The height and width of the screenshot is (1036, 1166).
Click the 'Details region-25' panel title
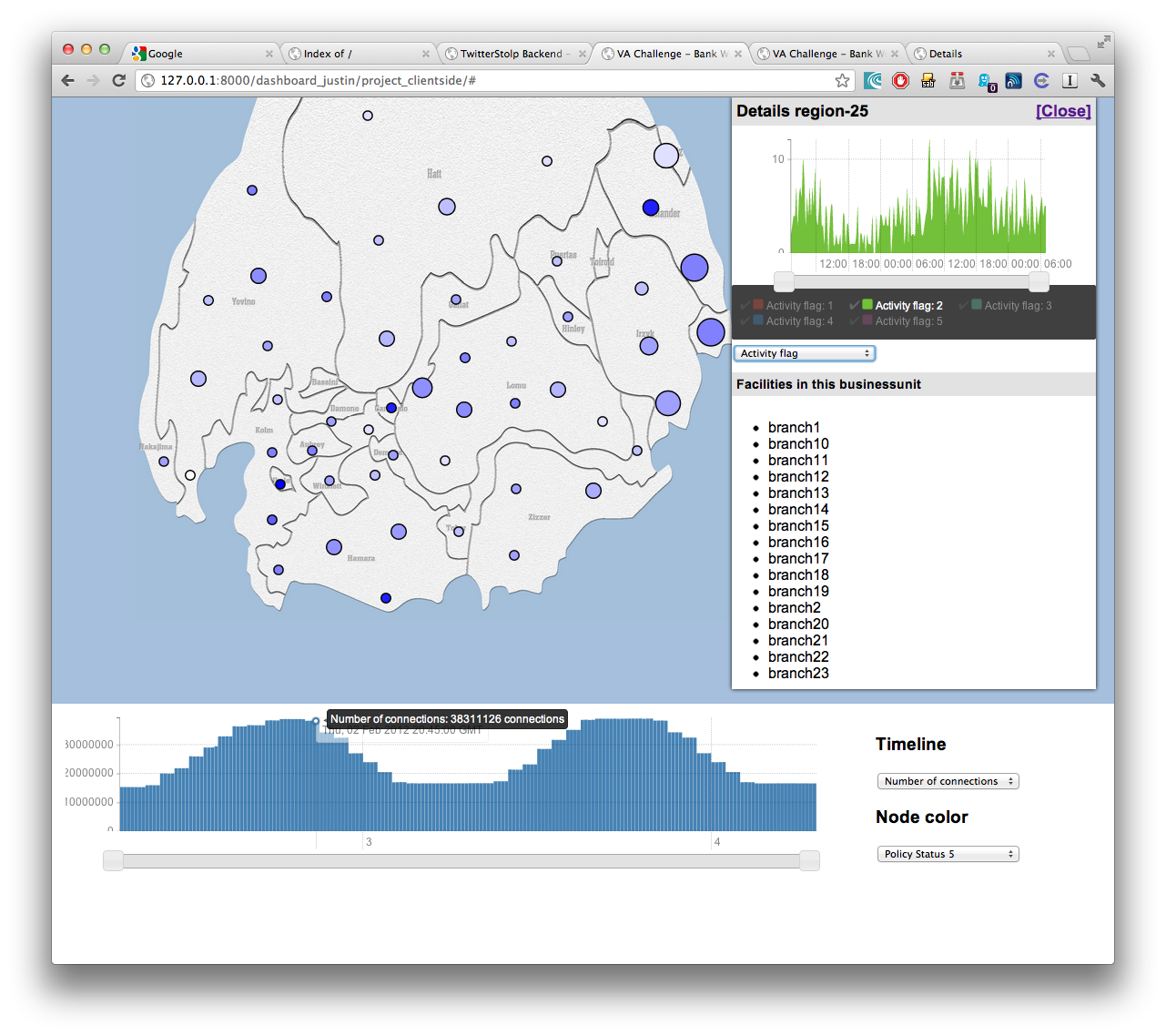[x=802, y=111]
